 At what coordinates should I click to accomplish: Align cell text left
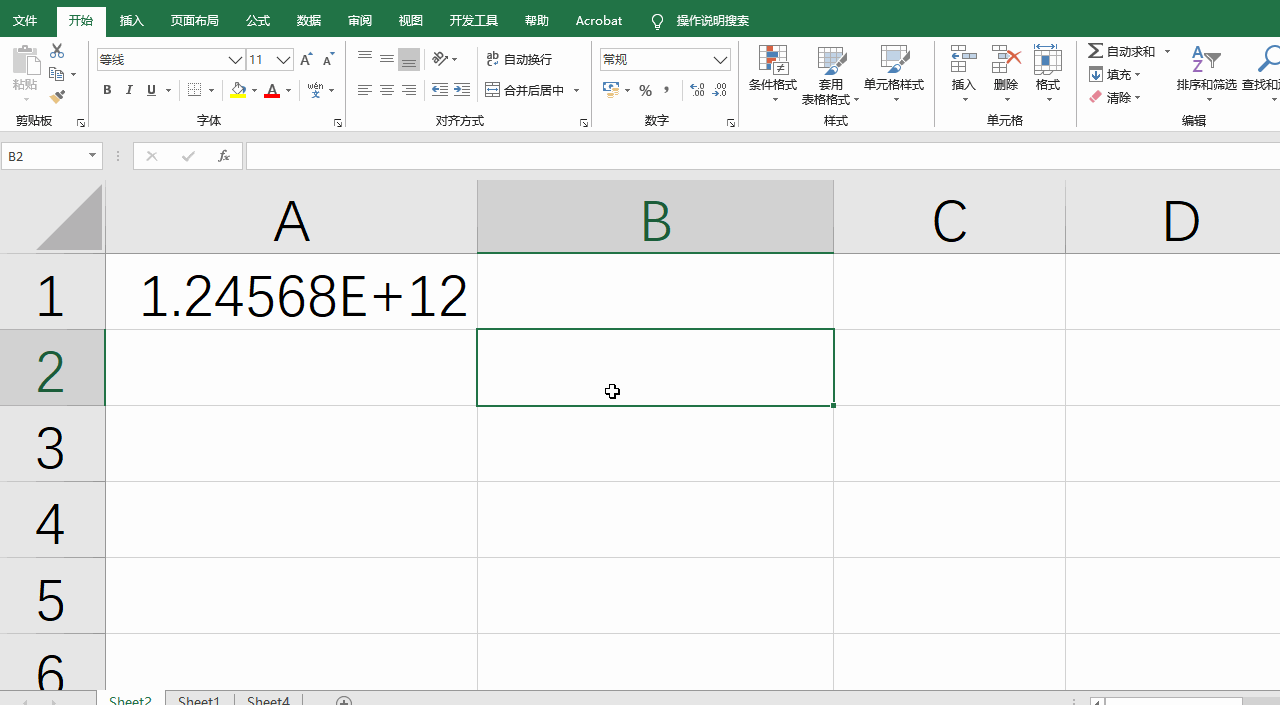pos(365,90)
